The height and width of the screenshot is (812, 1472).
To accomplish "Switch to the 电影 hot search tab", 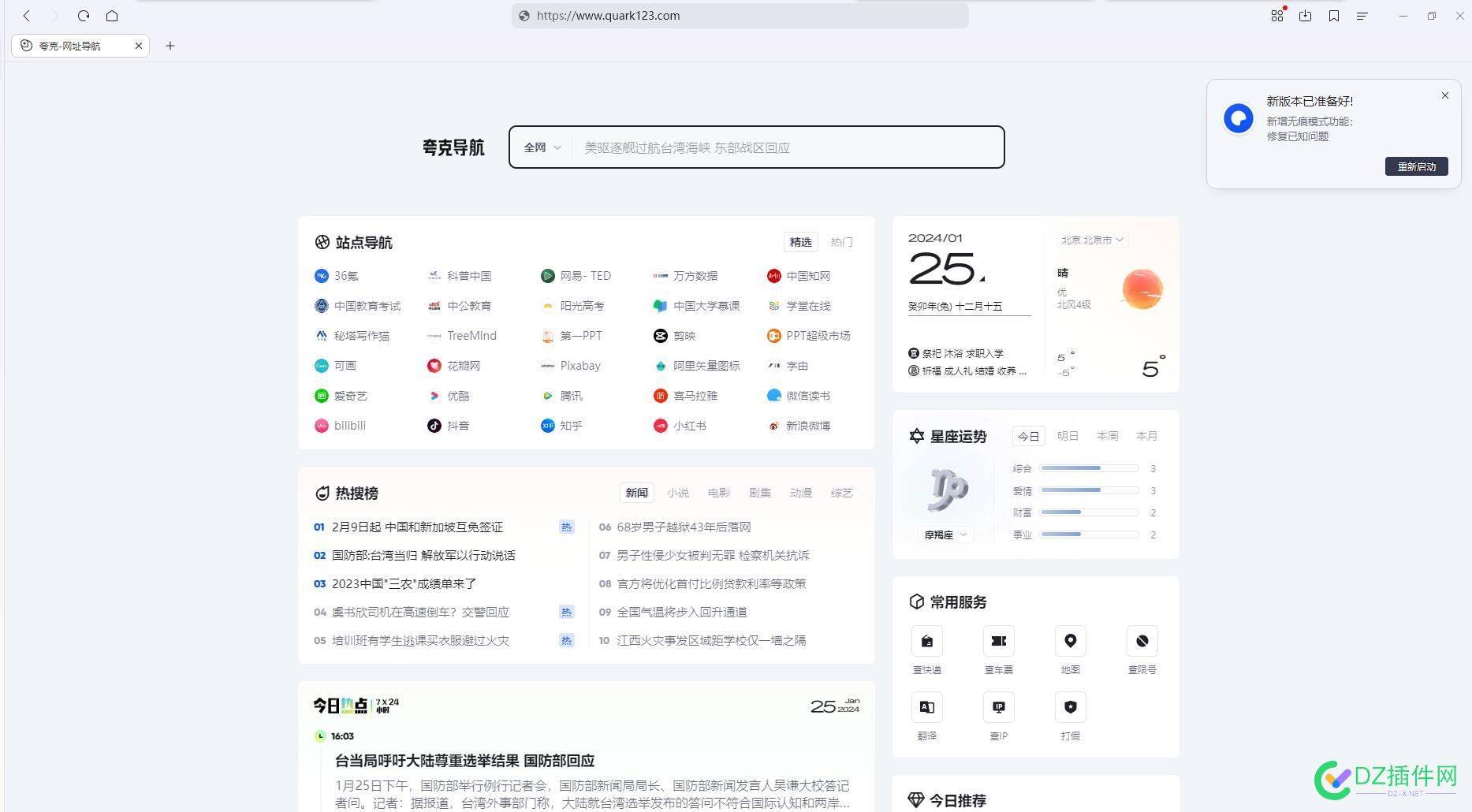I will [x=719, y=493].
